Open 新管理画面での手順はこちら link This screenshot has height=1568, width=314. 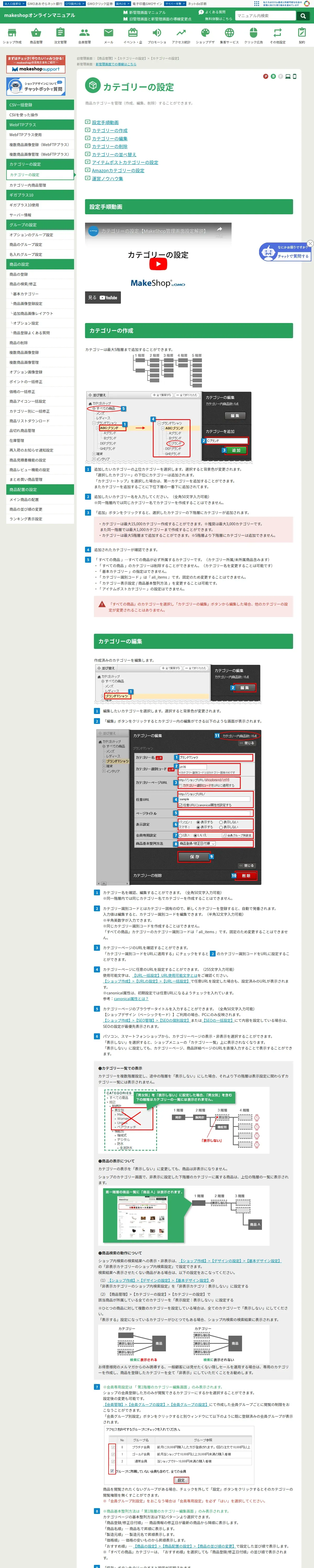[x=116, y=64]
